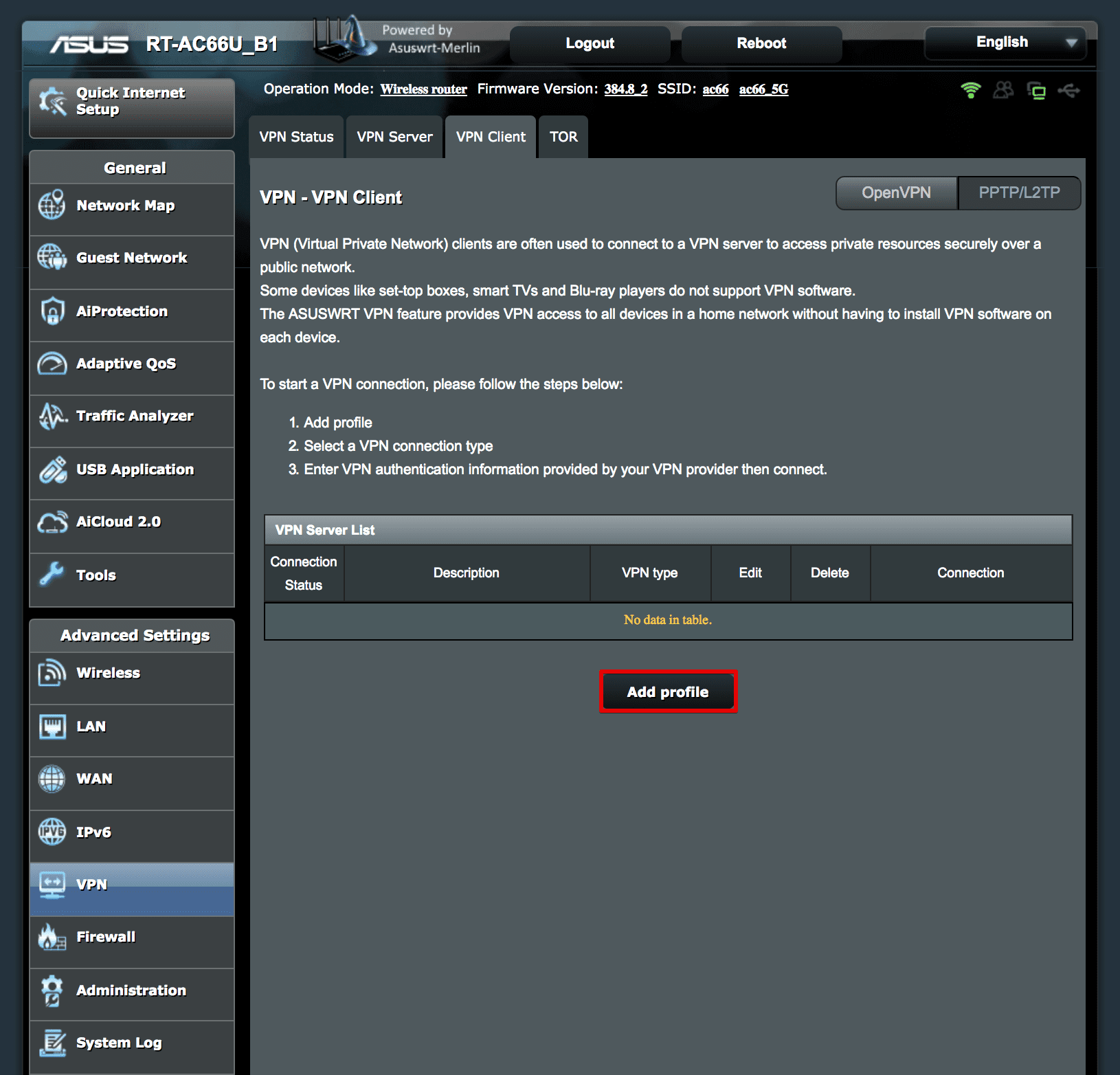1120x1075 pixels.
Task: Open the Tools section
Action: point(96,575)
